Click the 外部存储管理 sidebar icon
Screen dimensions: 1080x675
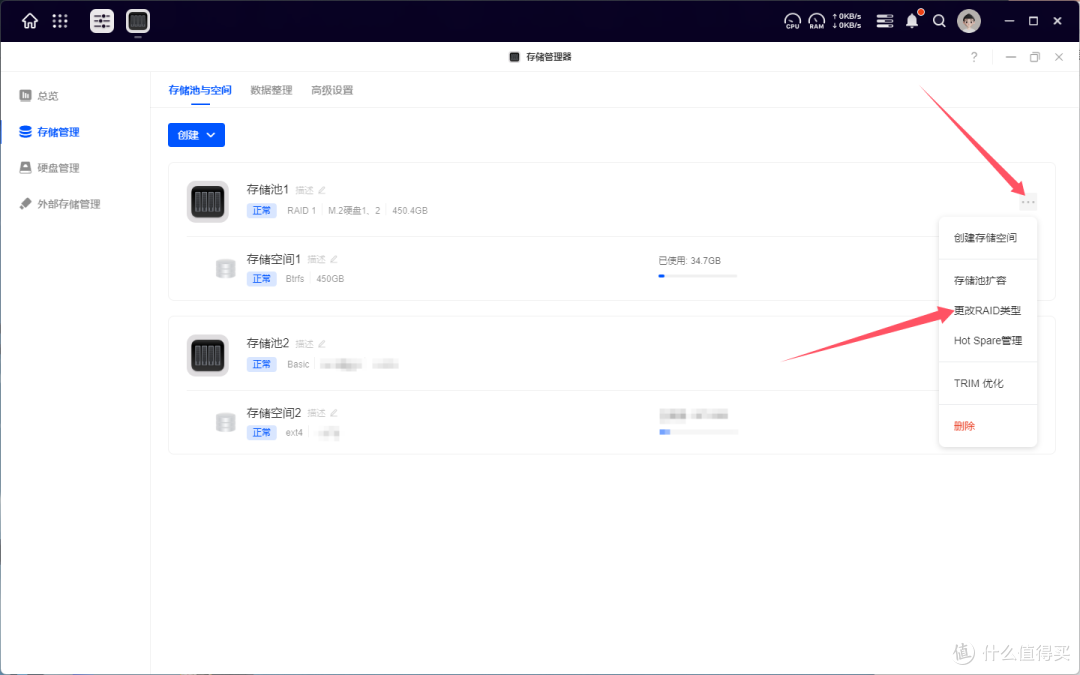click(25, 203)
